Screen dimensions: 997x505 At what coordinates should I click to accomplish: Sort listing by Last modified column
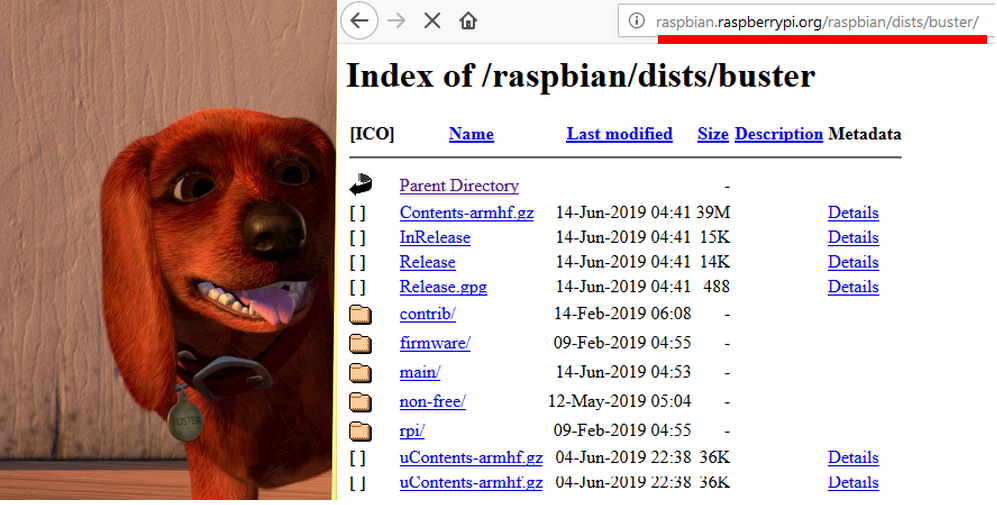tap(619, 134)
